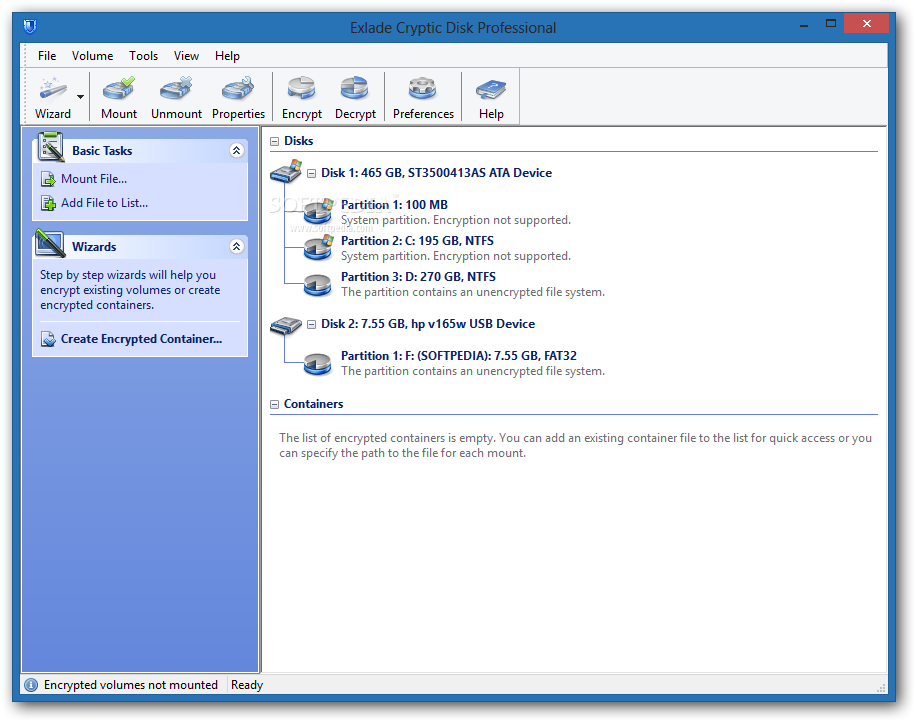Minimize the Exlade Cryptic Disk window

pyautogui.click(x=804, y=25)
